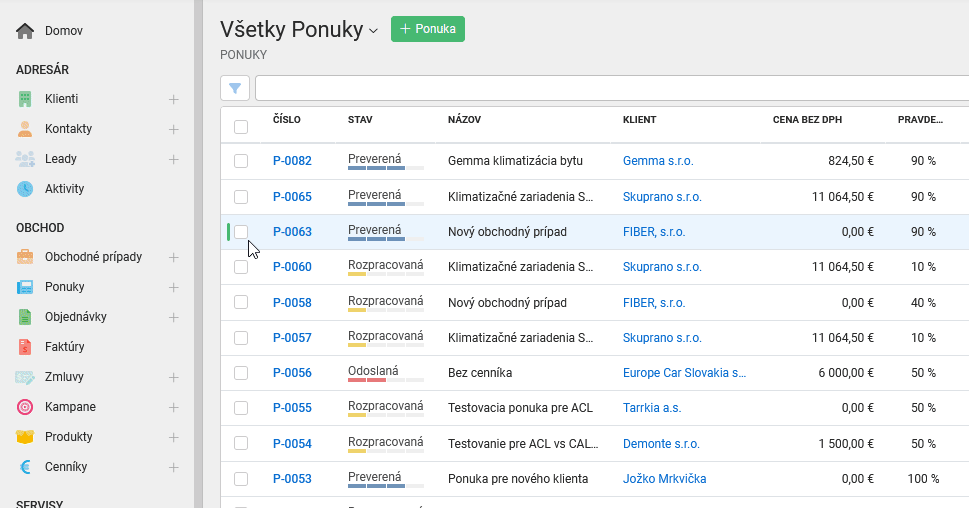Check the box for offer P-0082
Viewport: 969px width, 508px height.
pos(241,161)
